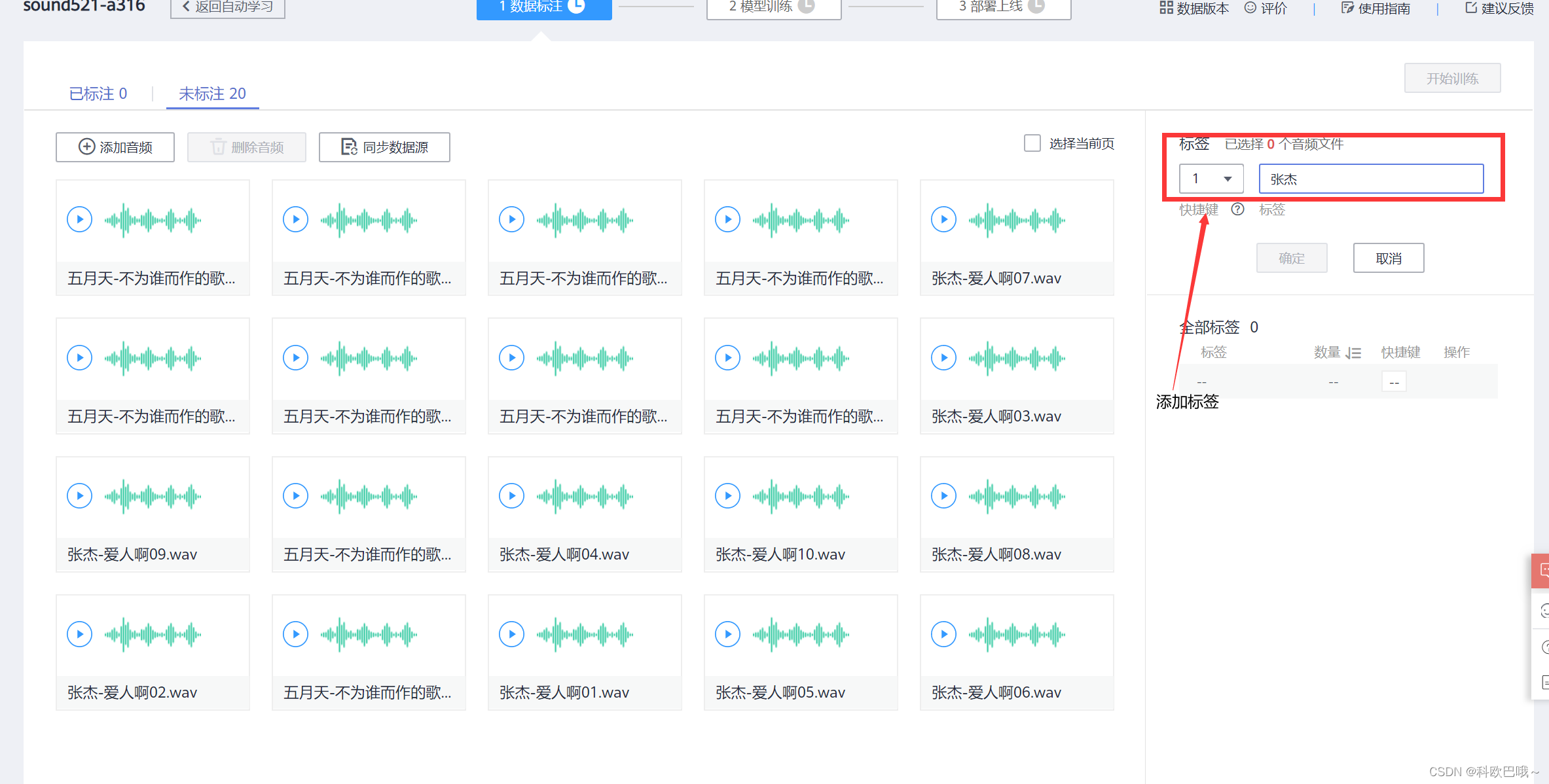Click 返回自动学习 back button
The height and width of the screenshot is (784, 1549).
(x=228, y=7)
